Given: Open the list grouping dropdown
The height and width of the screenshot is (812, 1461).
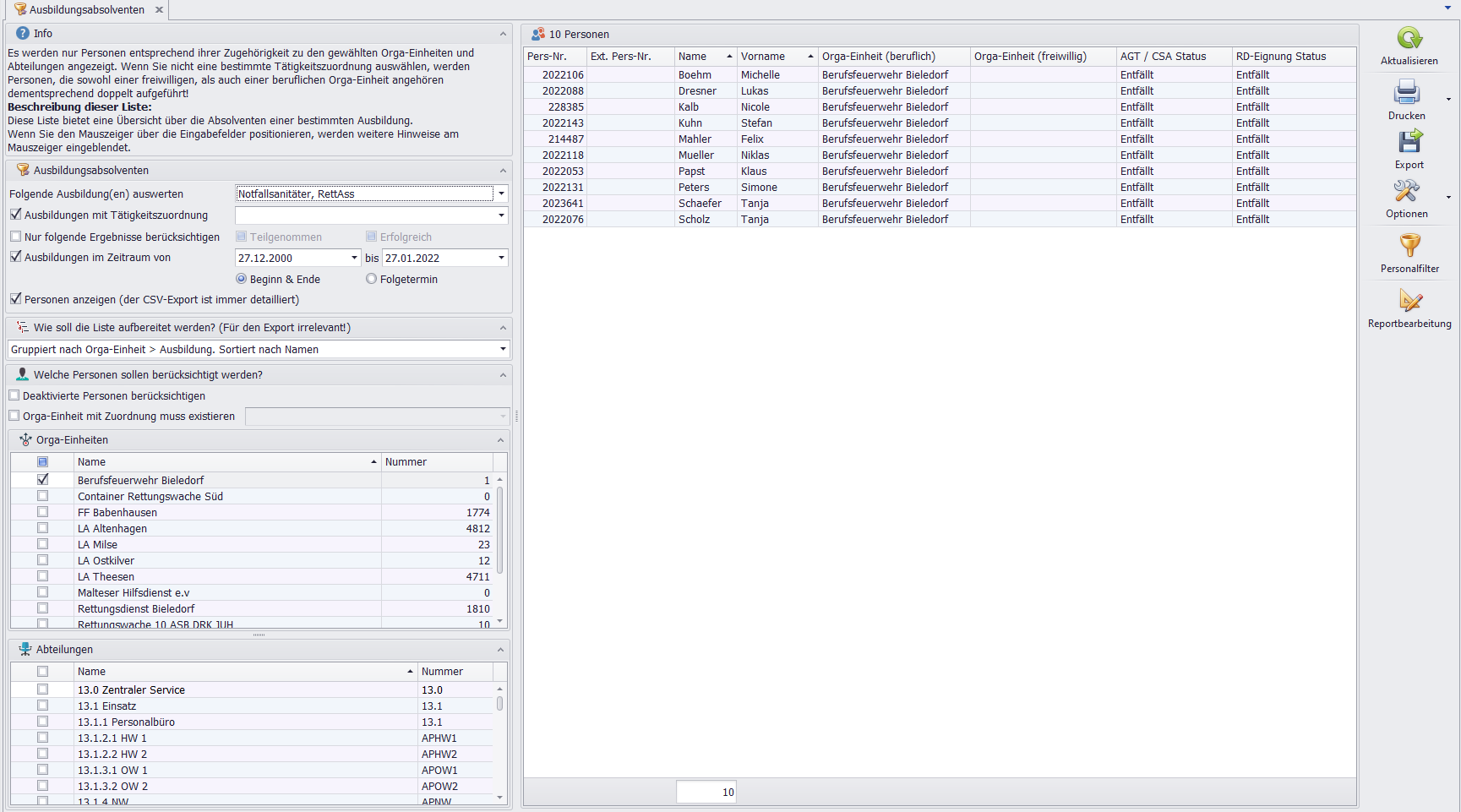Looking at the screenshot, I should click(x=503, y=349).
